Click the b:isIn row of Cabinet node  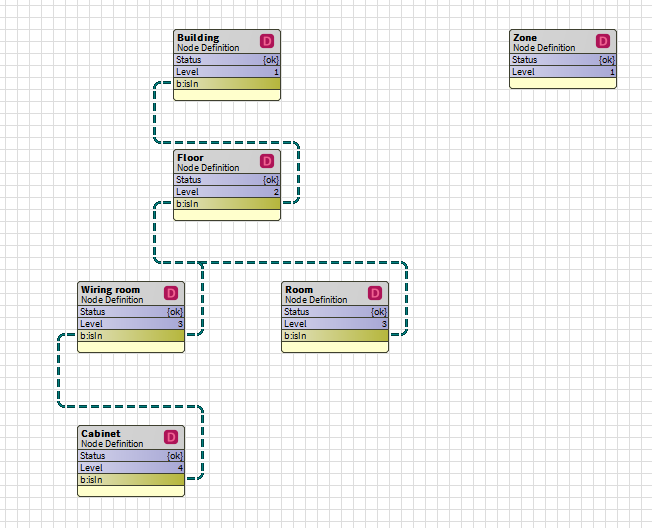coord(131,480)
